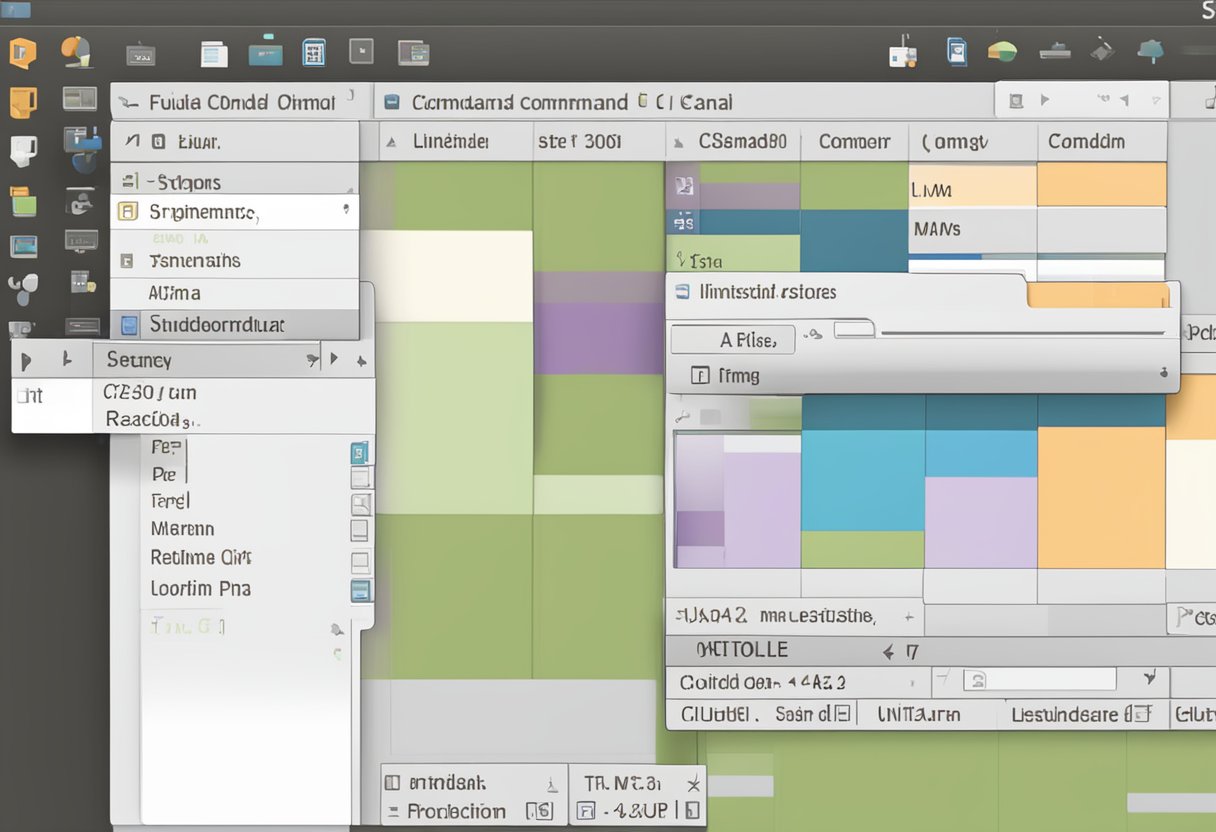This screenshot has width=1216, height=832.
Task: Toggle the checkbox beside the Fe? row
Action: 360,453
